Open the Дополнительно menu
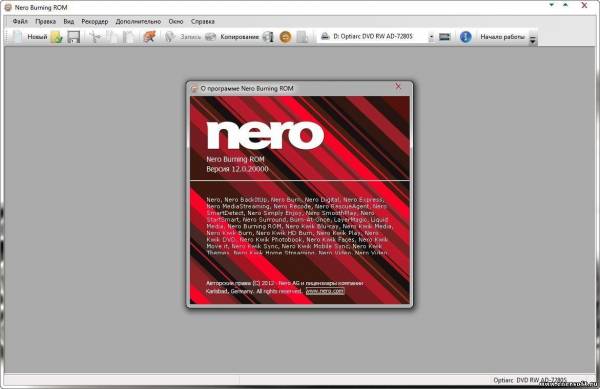The width and height of the screenshot is (600, 389). pyautogui.click(x=138, y=21)
